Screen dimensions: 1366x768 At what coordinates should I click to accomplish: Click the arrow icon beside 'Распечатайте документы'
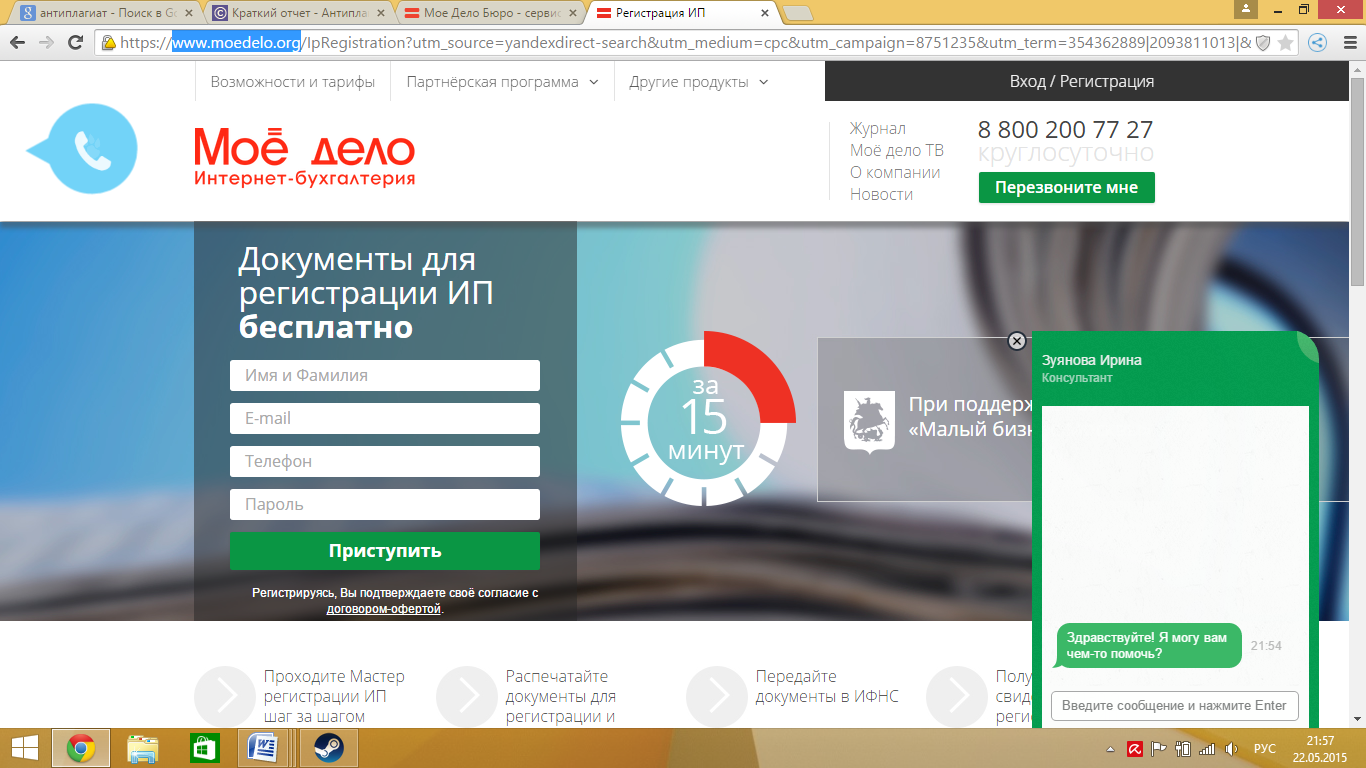(467, 696)
